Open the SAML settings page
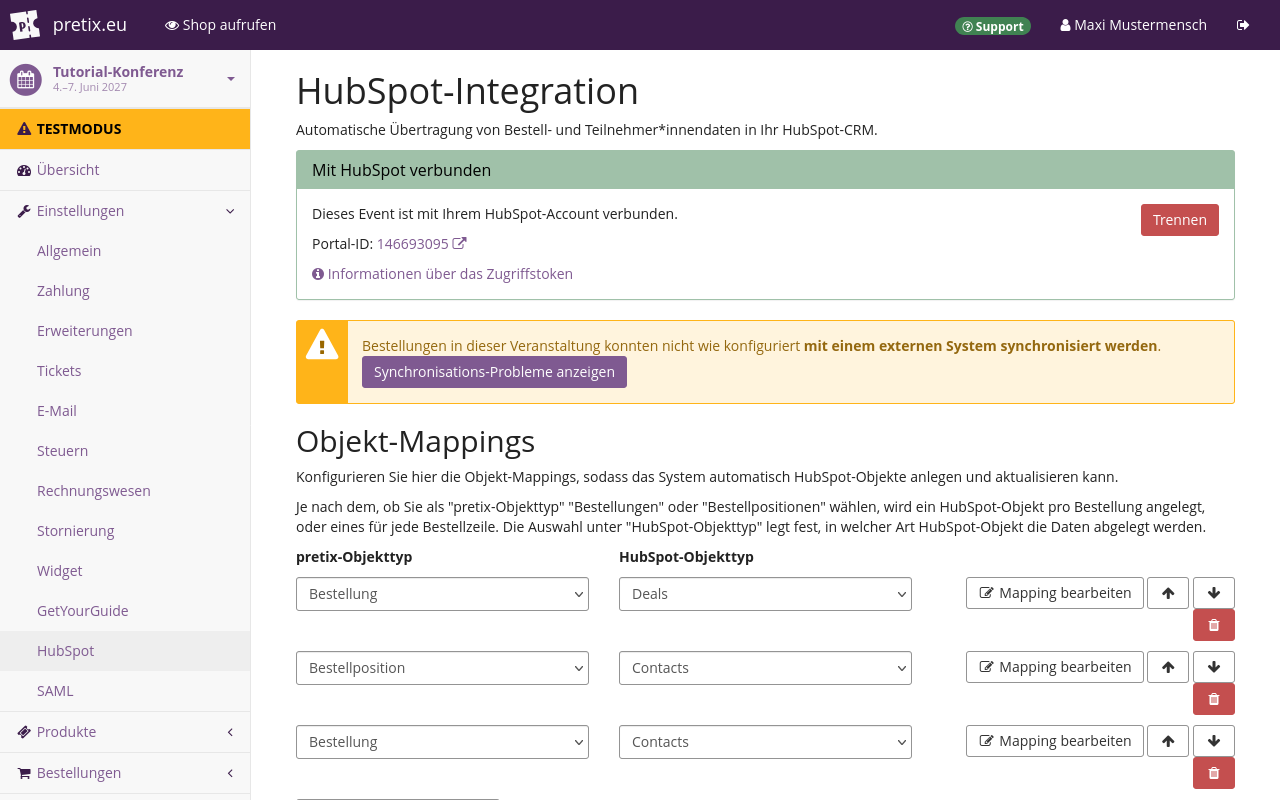This screenshot has height=800, width=1280. coord(125,691)
